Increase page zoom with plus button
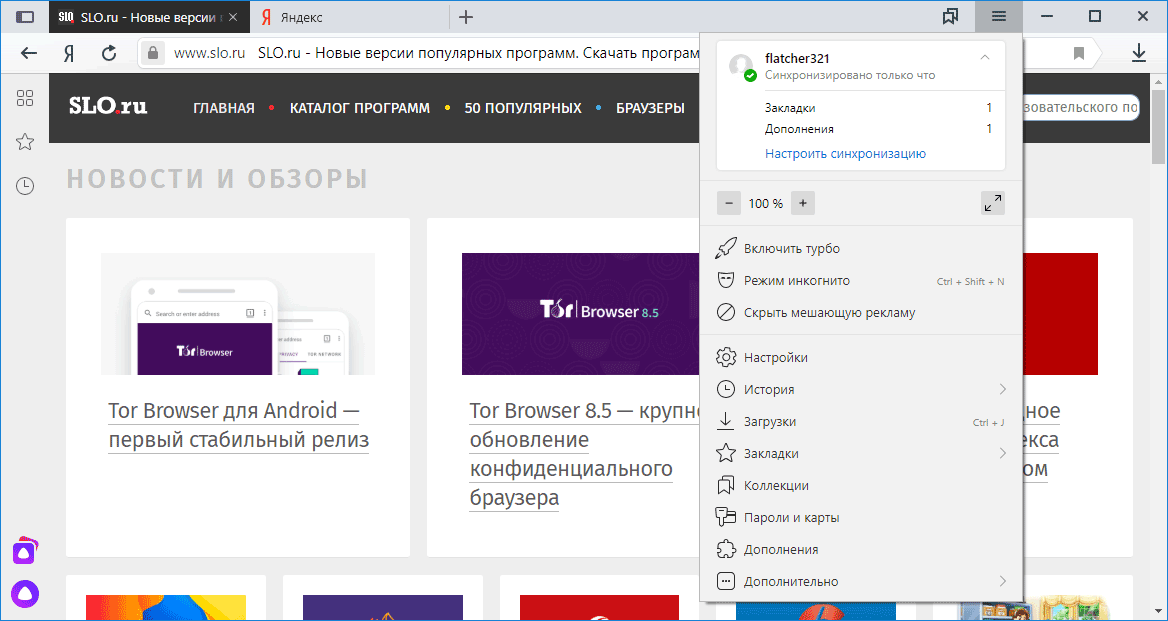Image resolution: width=1168 pixels, height=621 pixels. (803, 203)
